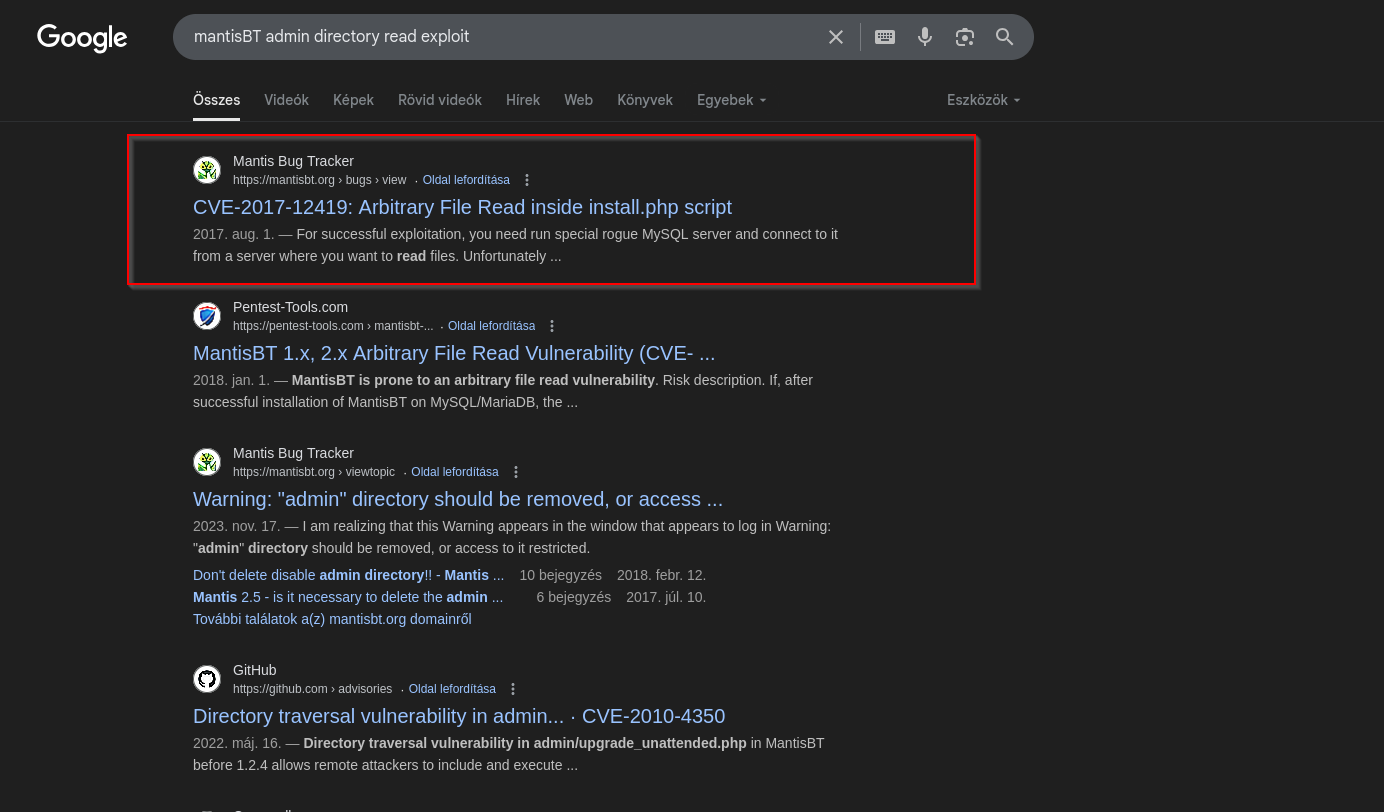The height and width of the screenshot is (812, 1384).
Task: Click the "2017. júl. 10." date text
Action: click(x=666, y=597)
